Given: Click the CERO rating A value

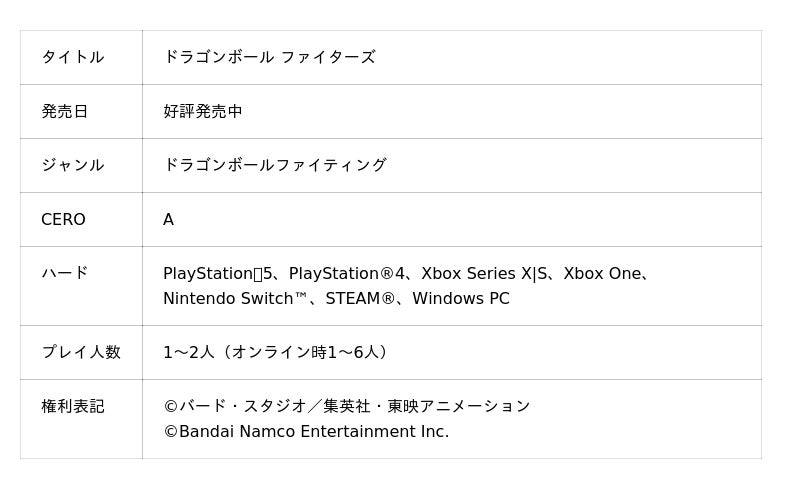Looking at the screenshot, I should tap(168, 219).
